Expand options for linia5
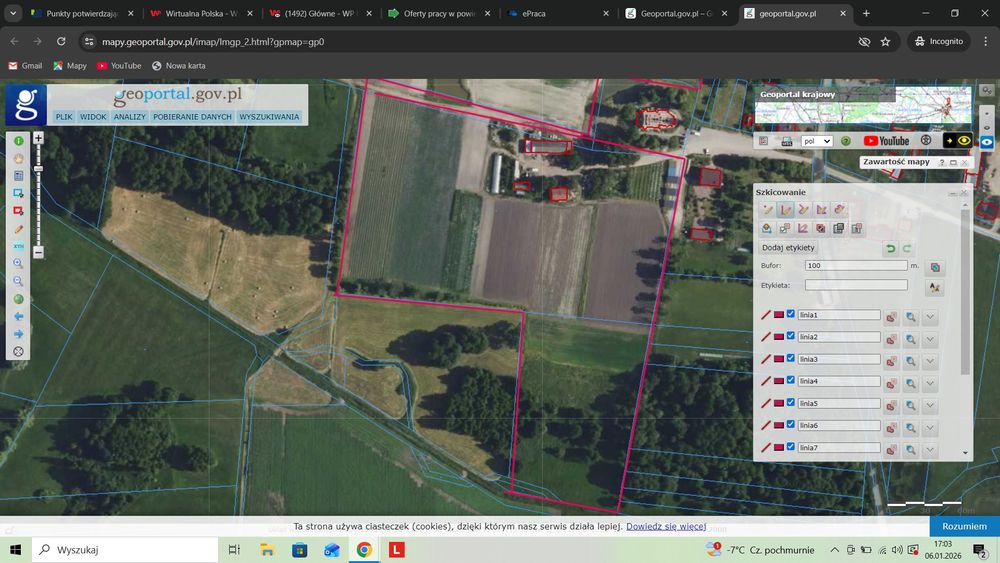Screen dimensions: 1000x563 coord(930,406)
